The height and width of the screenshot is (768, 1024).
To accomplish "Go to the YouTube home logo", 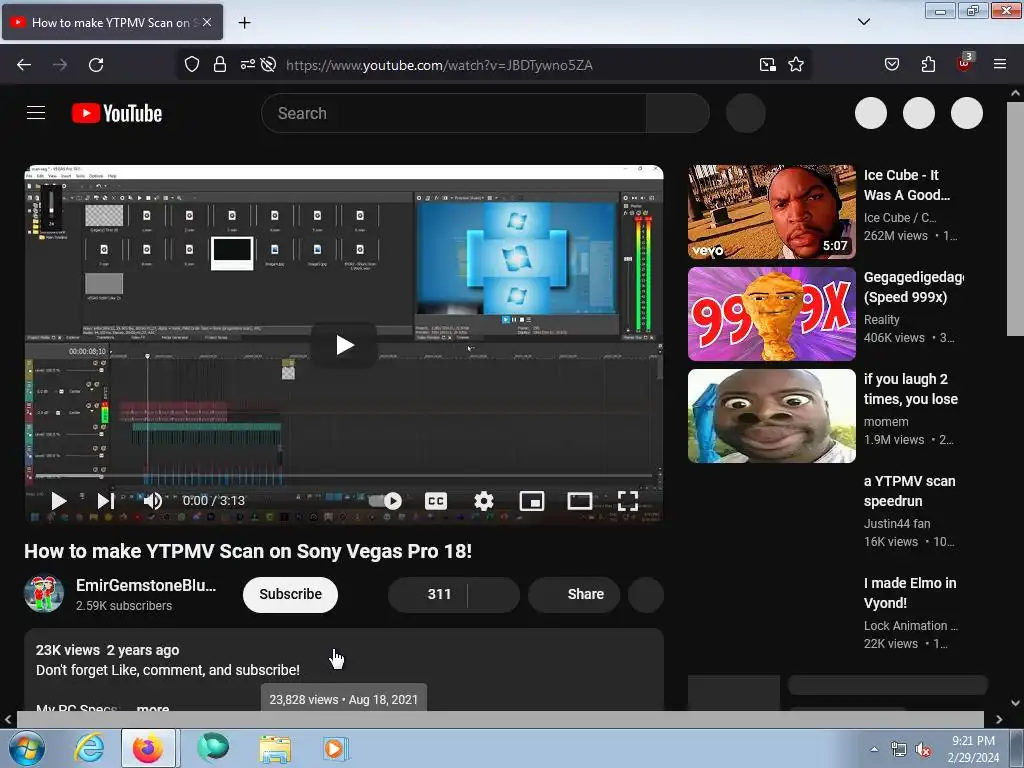I will [117, 113].
